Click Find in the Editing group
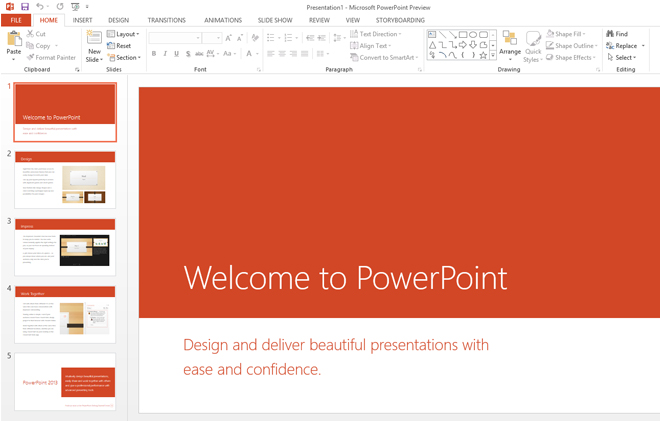 [617, 34]
